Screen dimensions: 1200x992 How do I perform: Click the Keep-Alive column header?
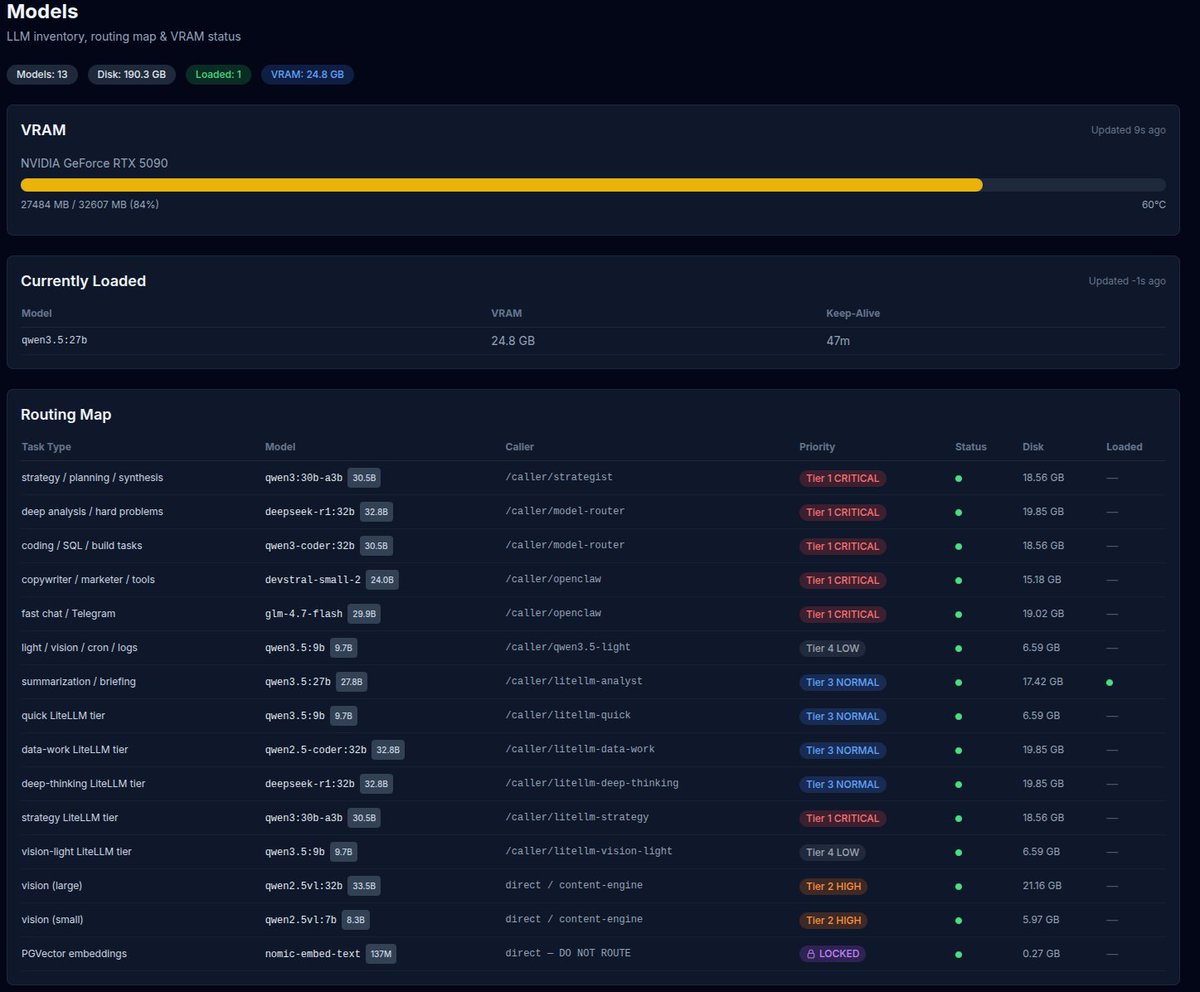[x=853, y=313]
